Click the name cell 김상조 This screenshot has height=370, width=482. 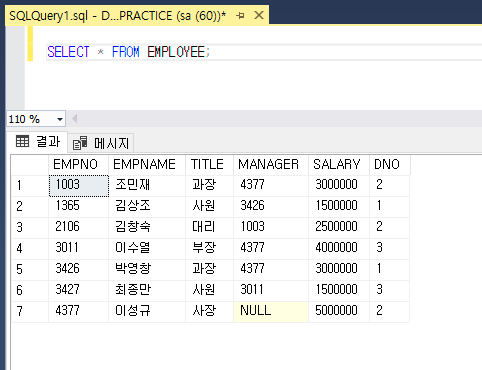coord(147,207)
